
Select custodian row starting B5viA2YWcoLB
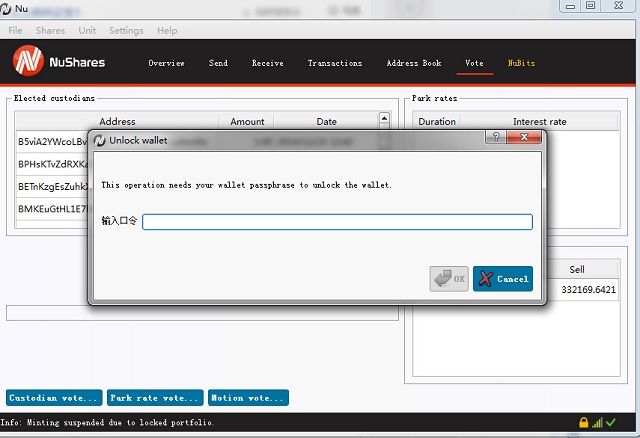click(x=52, y=142)
